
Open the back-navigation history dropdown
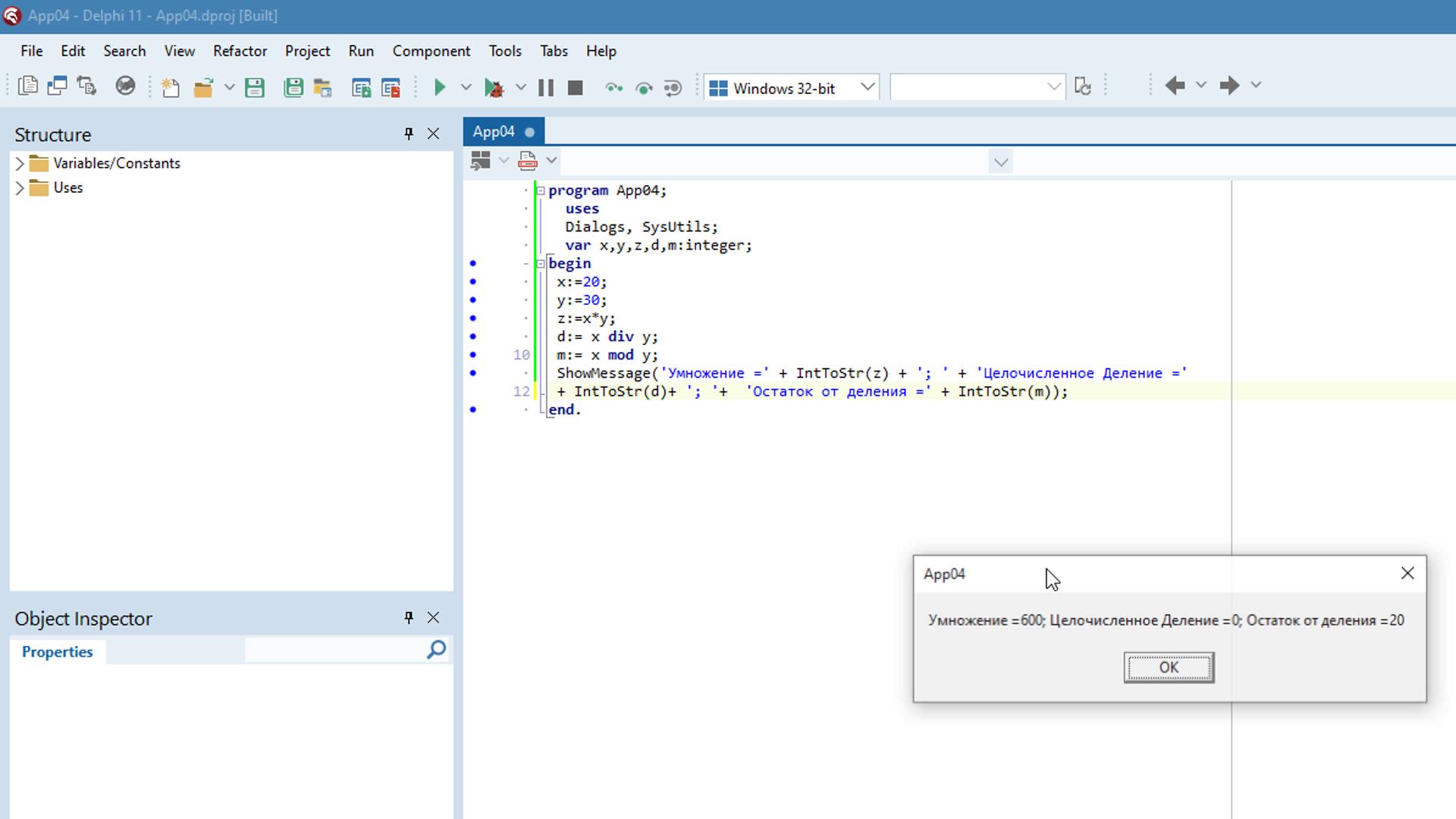[1201, 85]
